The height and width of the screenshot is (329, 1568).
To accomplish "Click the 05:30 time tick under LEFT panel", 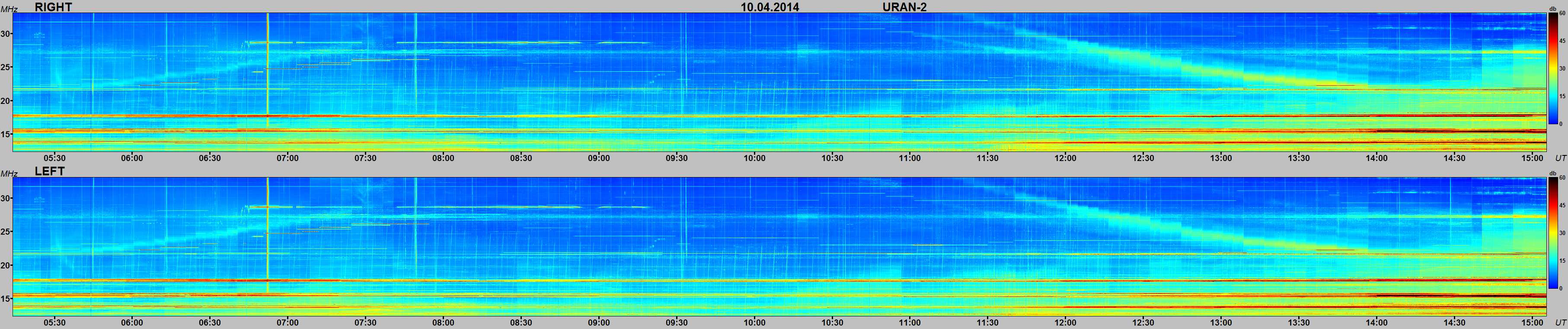I will (x=54, y=323).
